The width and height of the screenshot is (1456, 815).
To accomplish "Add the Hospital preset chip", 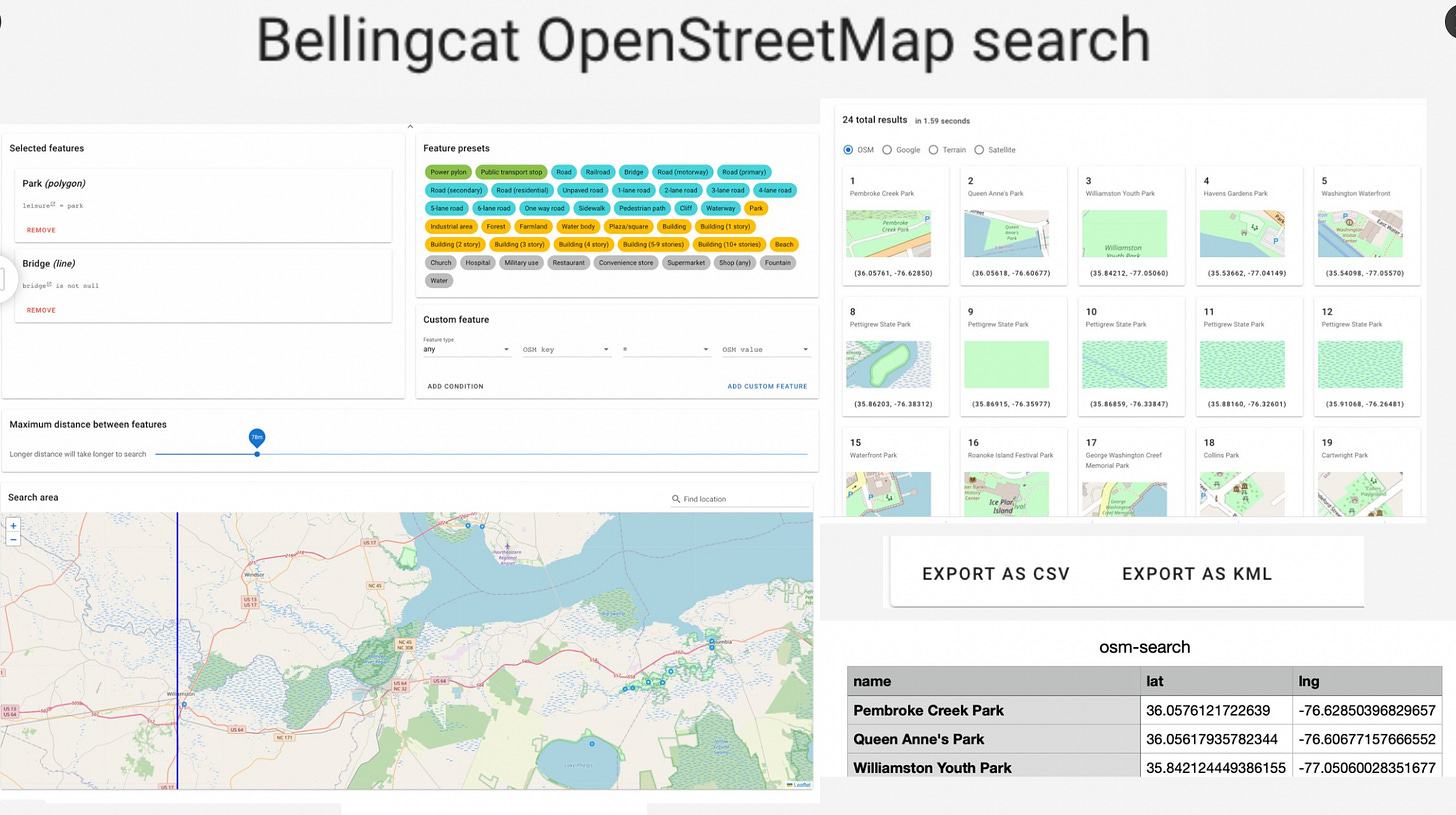I will pos(477,262).
